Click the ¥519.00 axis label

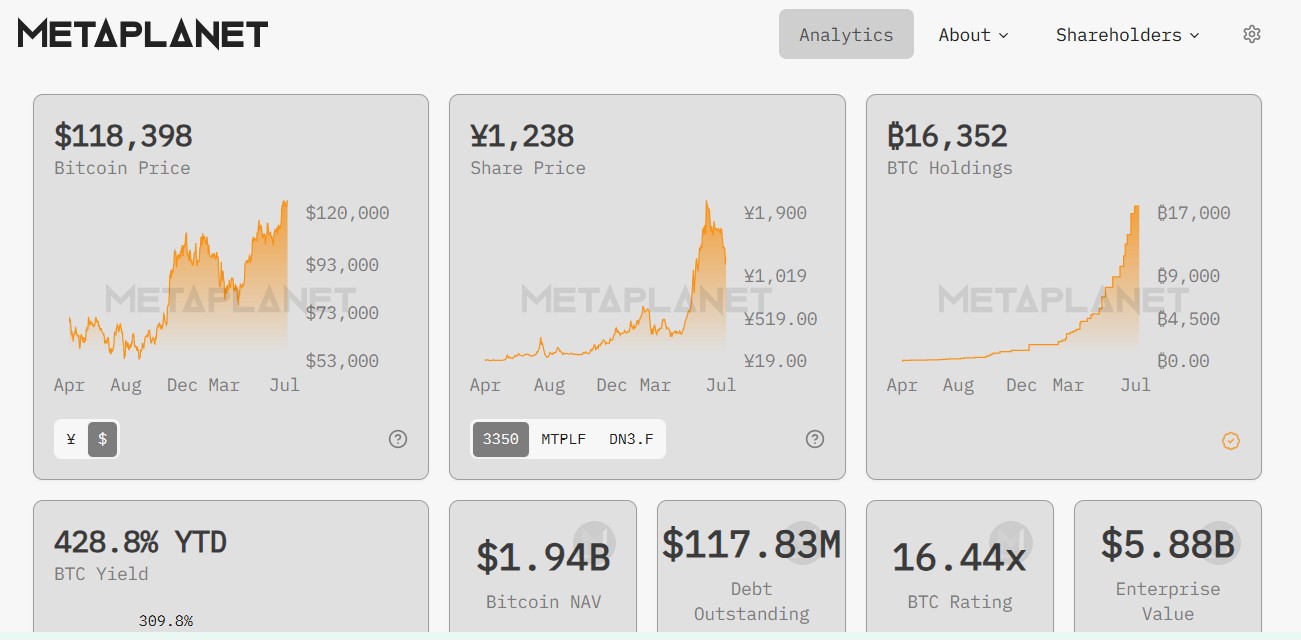(780, 319)
